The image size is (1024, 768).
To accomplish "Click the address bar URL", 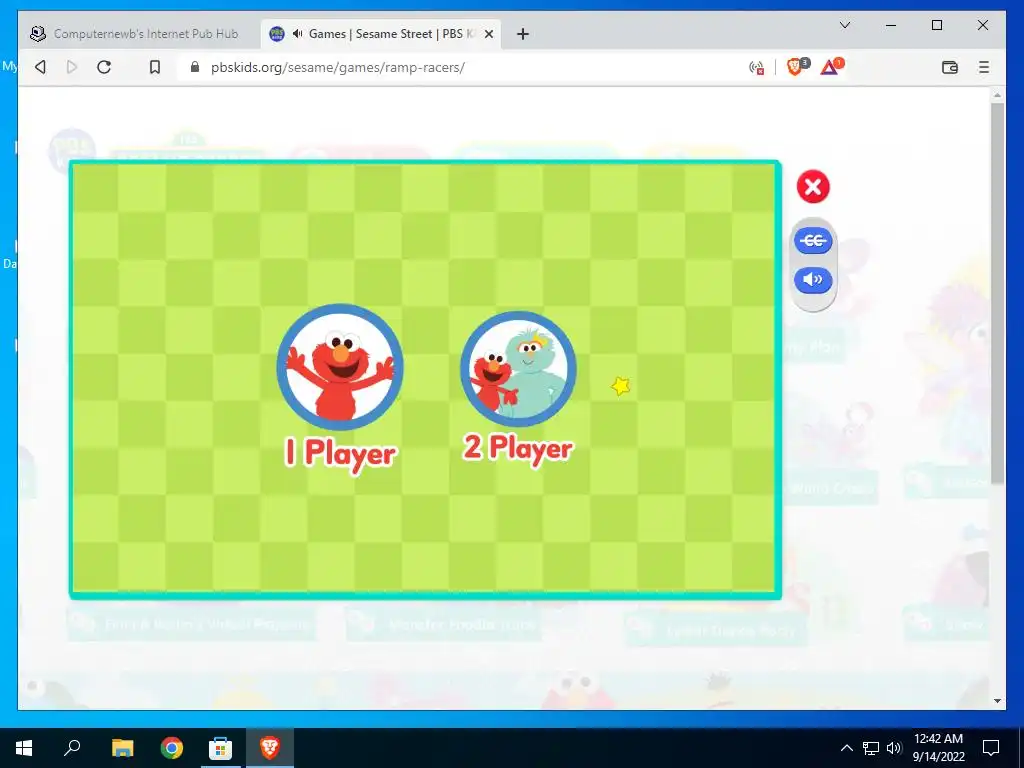I will (x=338, y=67).
